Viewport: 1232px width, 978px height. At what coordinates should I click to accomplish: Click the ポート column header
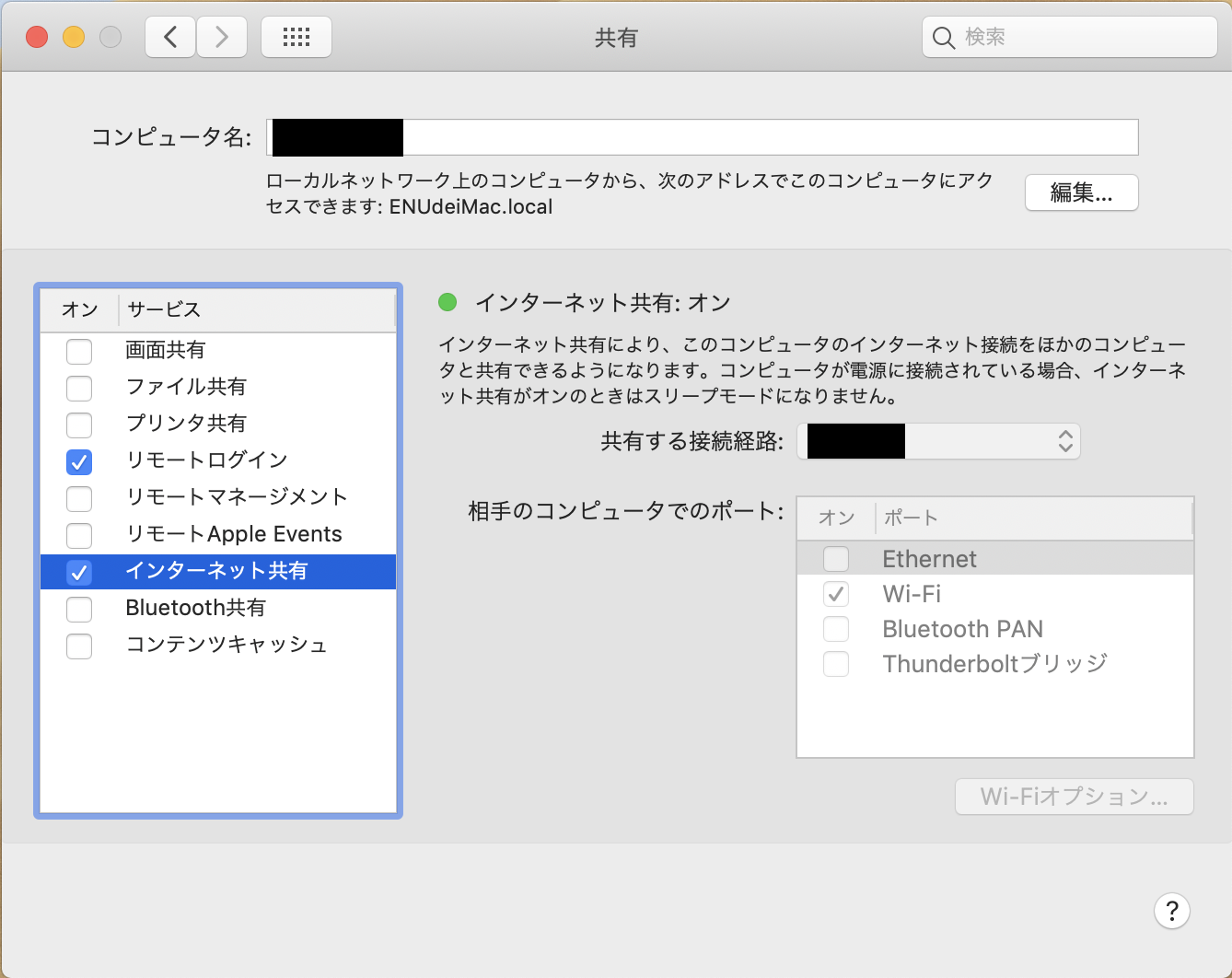911,518
